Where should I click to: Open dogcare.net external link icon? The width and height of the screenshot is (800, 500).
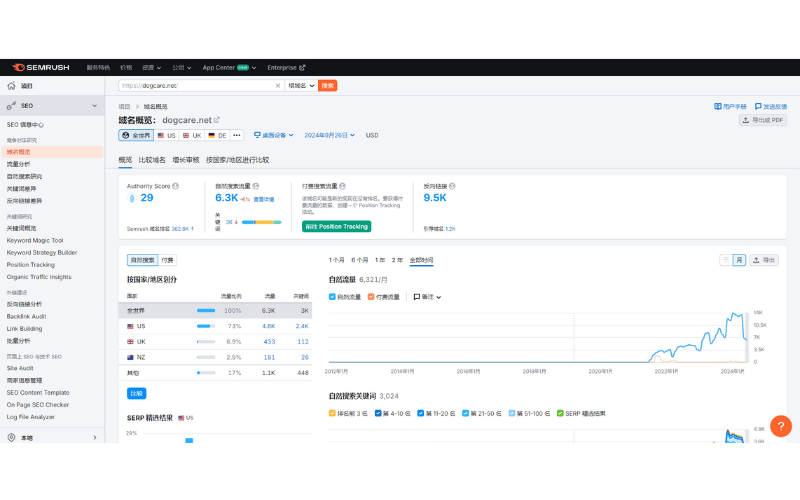point(217,120)
